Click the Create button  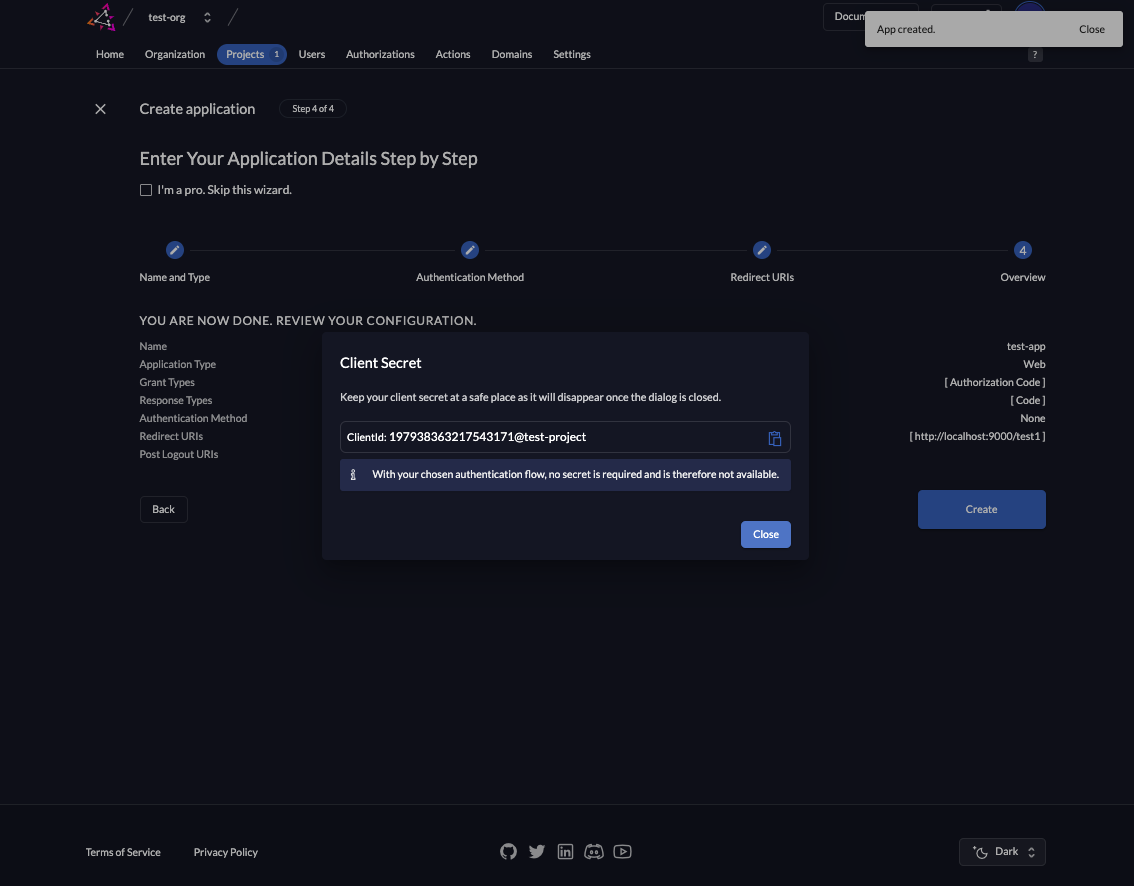[x=981, y=509]
